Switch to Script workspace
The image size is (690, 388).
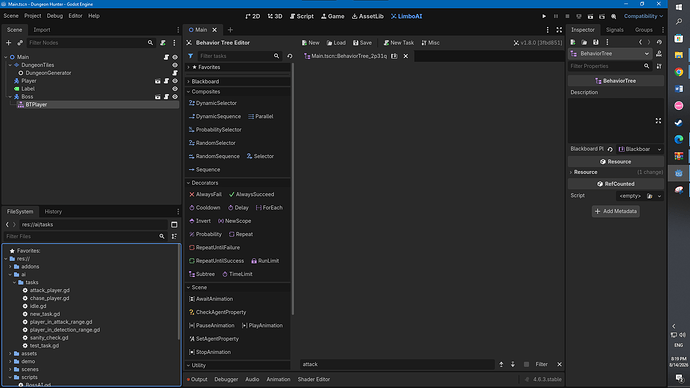point(302,16)
